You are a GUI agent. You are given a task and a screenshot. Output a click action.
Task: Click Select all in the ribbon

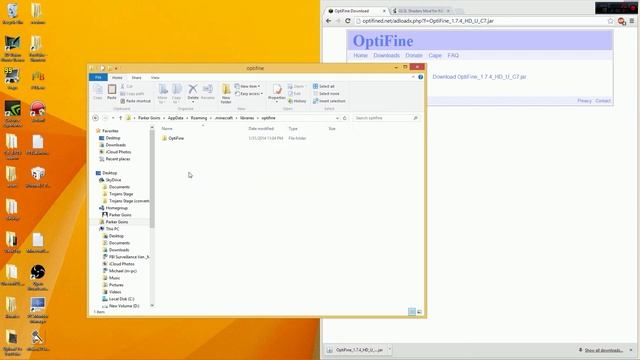324,86
